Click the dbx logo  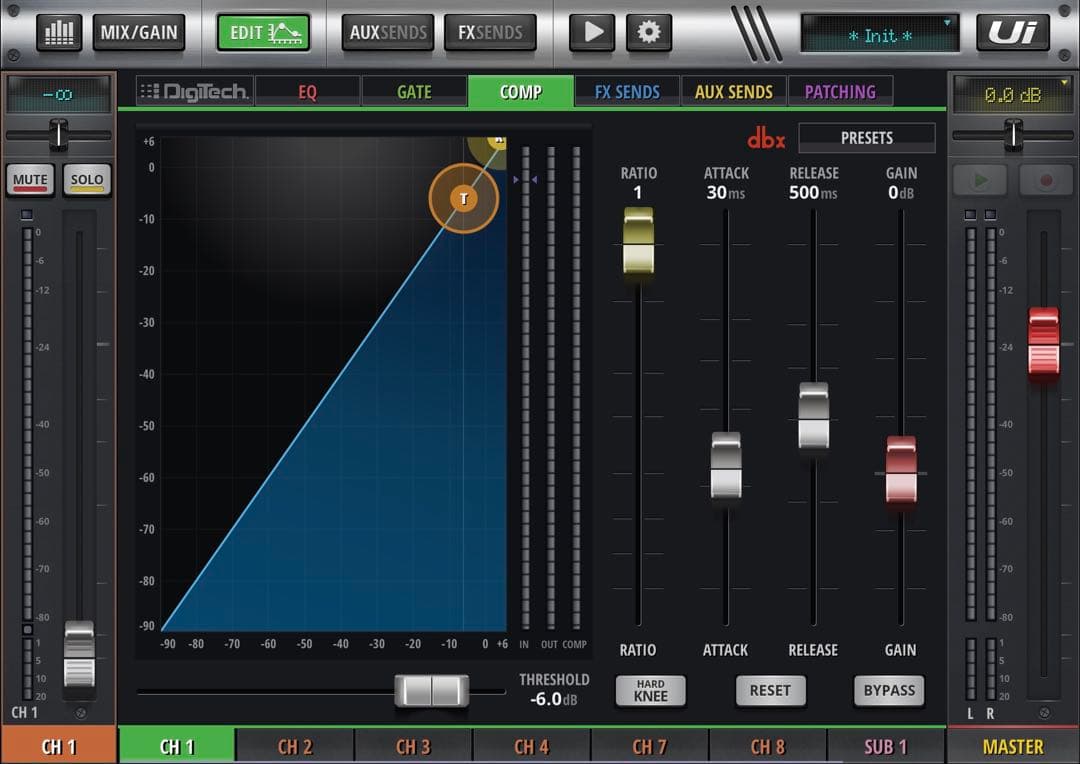pos(766,138)
